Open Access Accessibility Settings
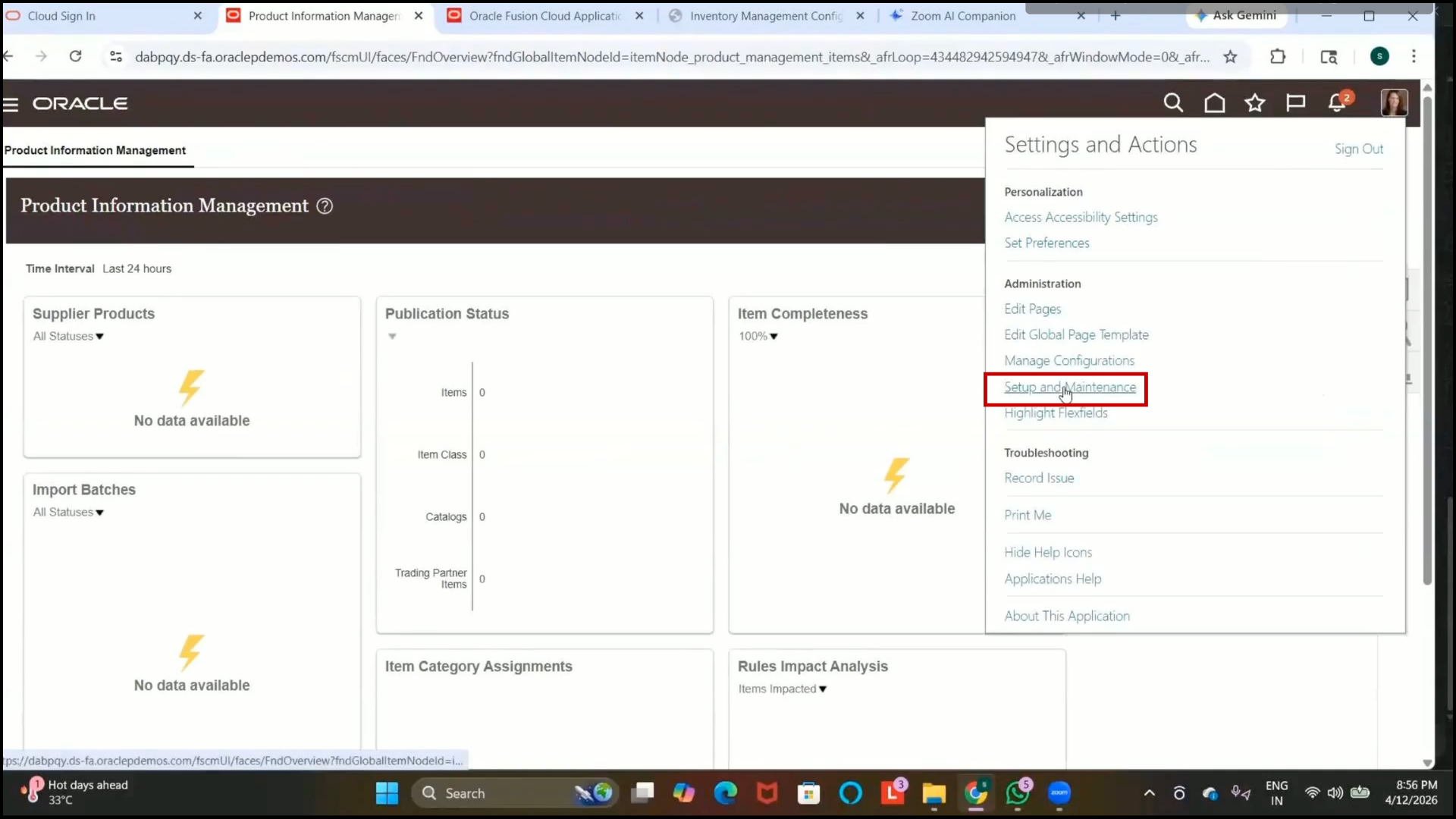 [1081, 218]
